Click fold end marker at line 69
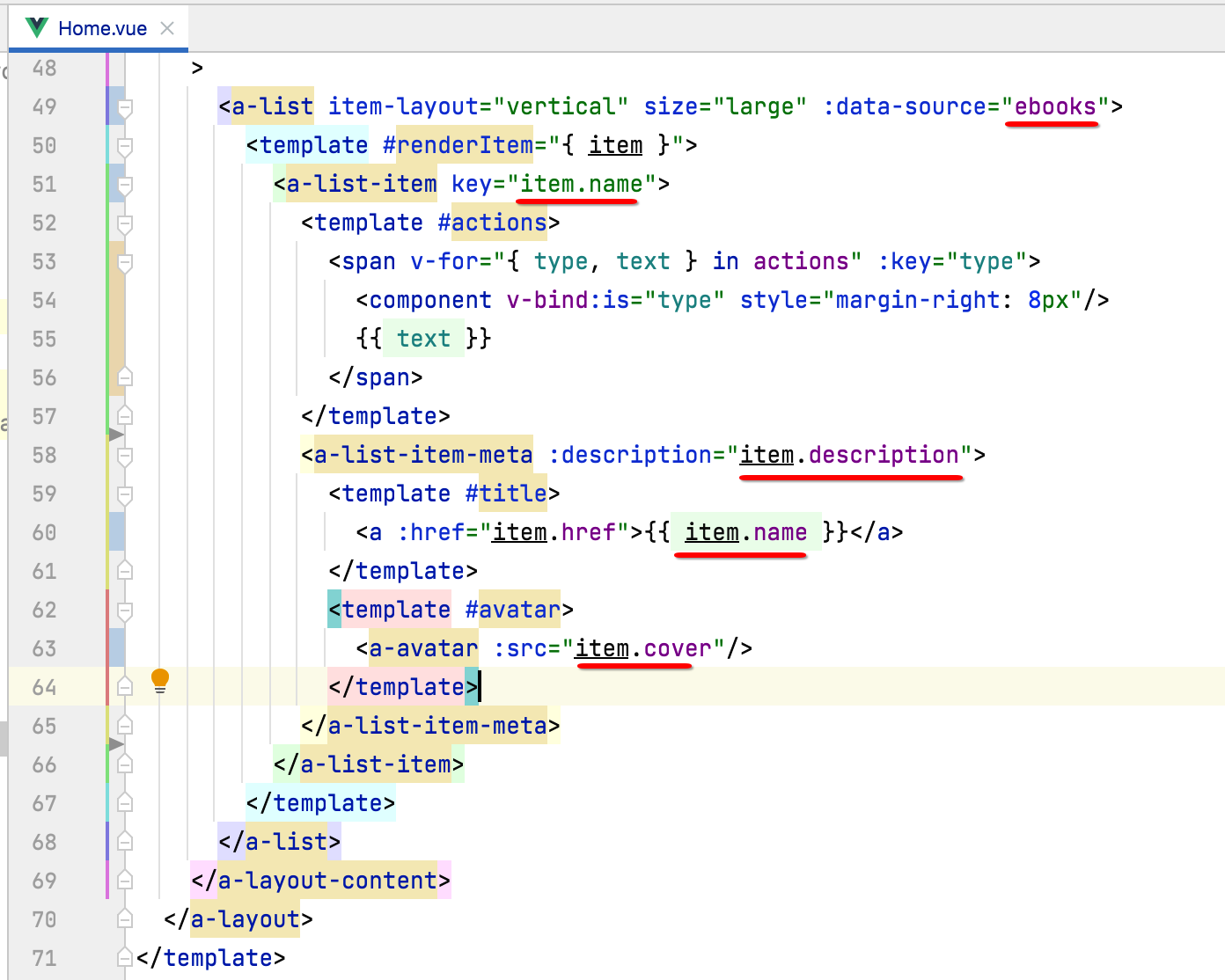This screenshot has height=980, width=1225. [x=125, y=881]
